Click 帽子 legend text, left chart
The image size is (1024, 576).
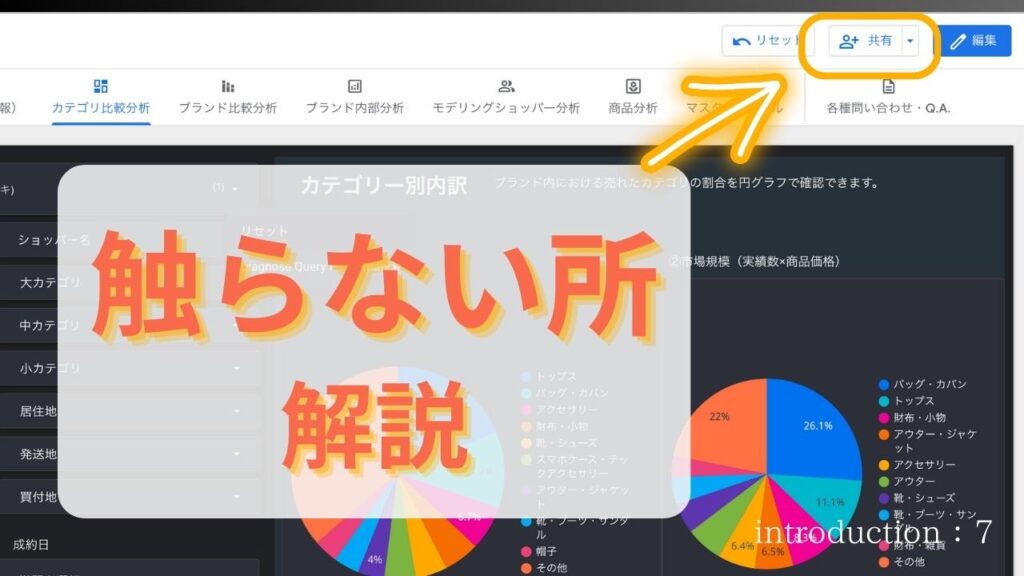pos(546,552)
